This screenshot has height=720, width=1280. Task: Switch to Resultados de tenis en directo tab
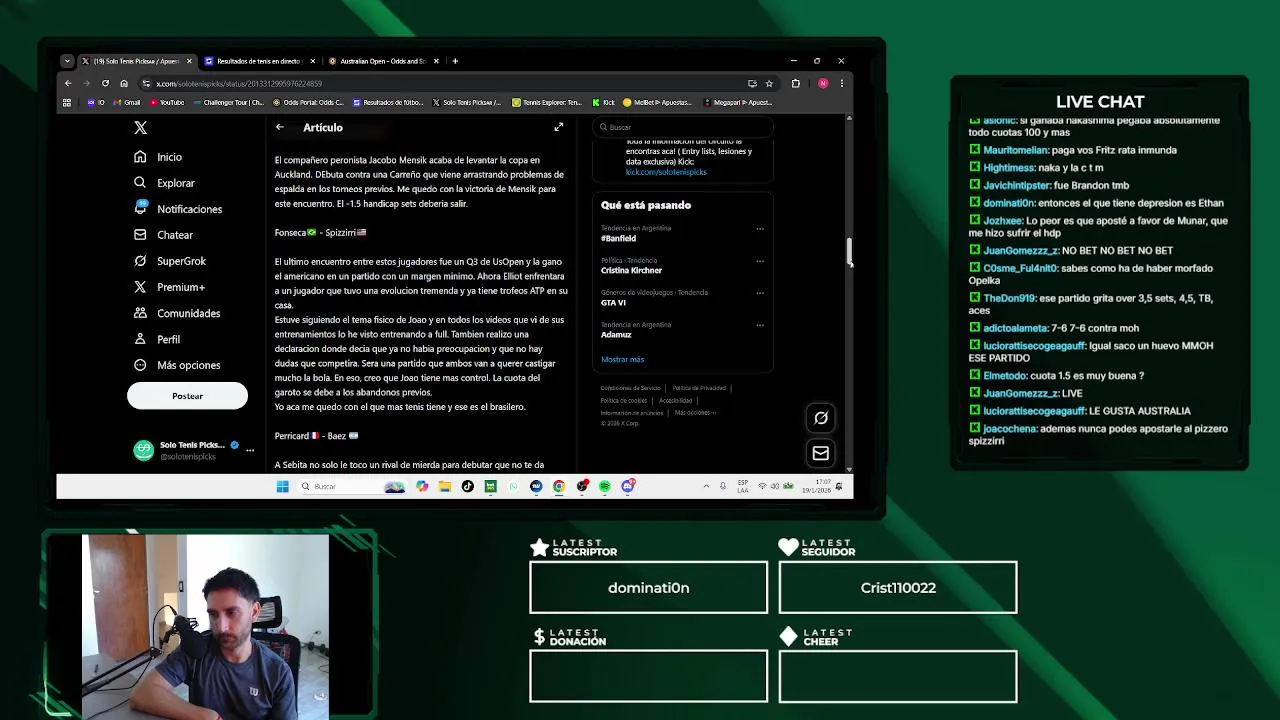(259, 61)
